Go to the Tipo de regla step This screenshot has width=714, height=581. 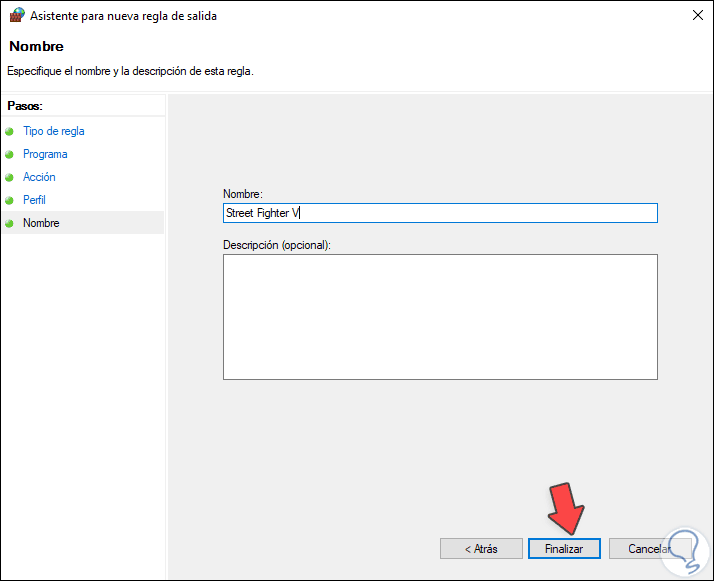coord(54,131)
